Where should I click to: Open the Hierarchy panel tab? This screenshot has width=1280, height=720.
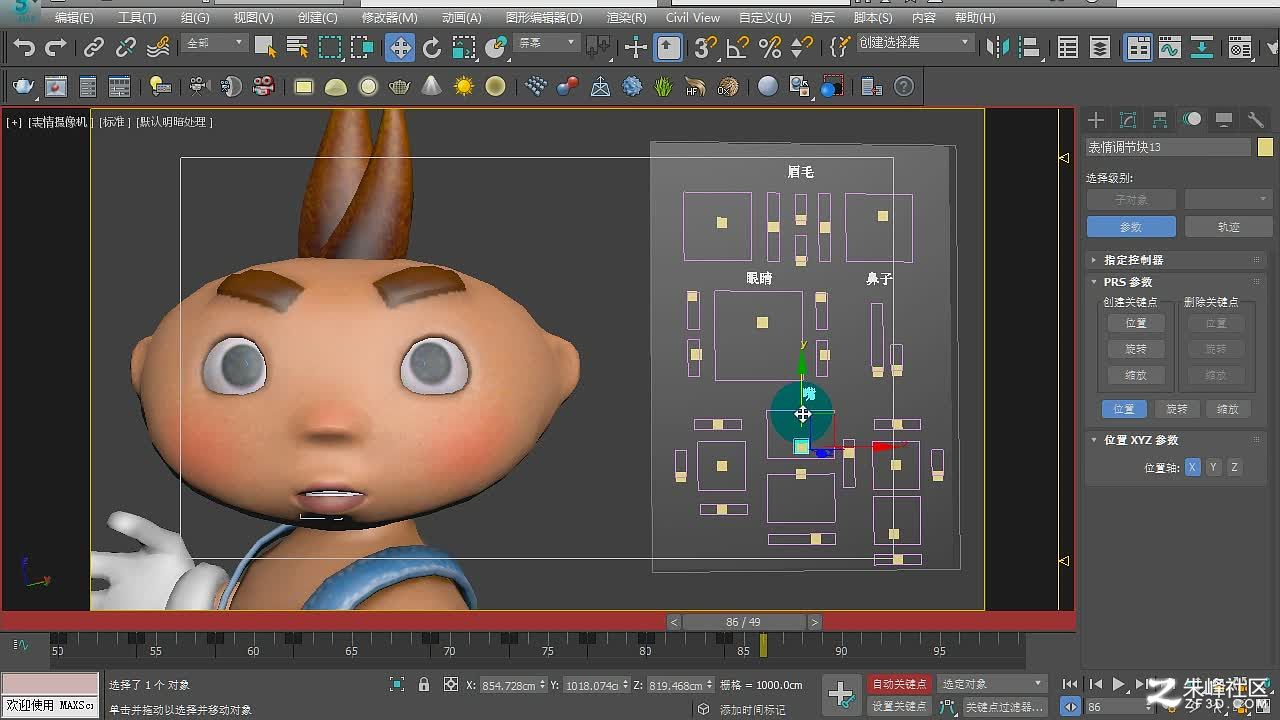click(1160, 120)
